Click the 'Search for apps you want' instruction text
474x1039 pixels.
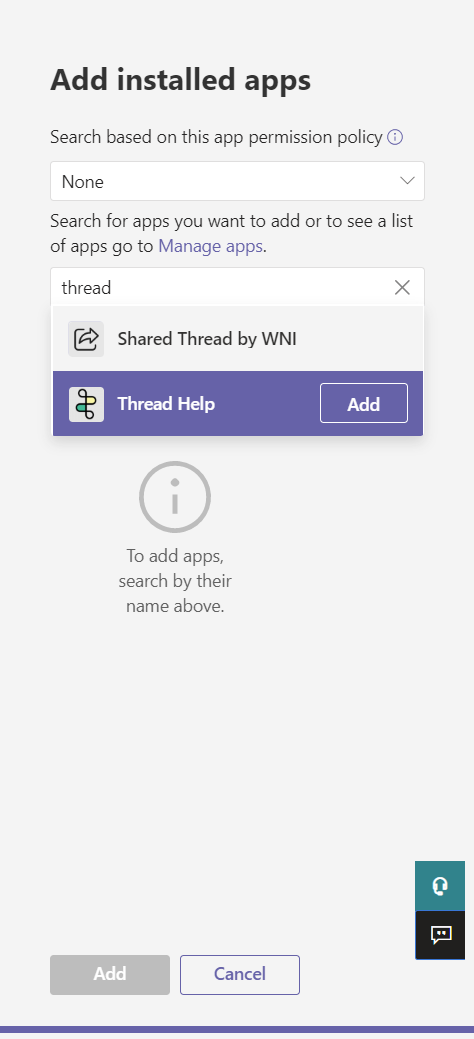tap(231, 233)
